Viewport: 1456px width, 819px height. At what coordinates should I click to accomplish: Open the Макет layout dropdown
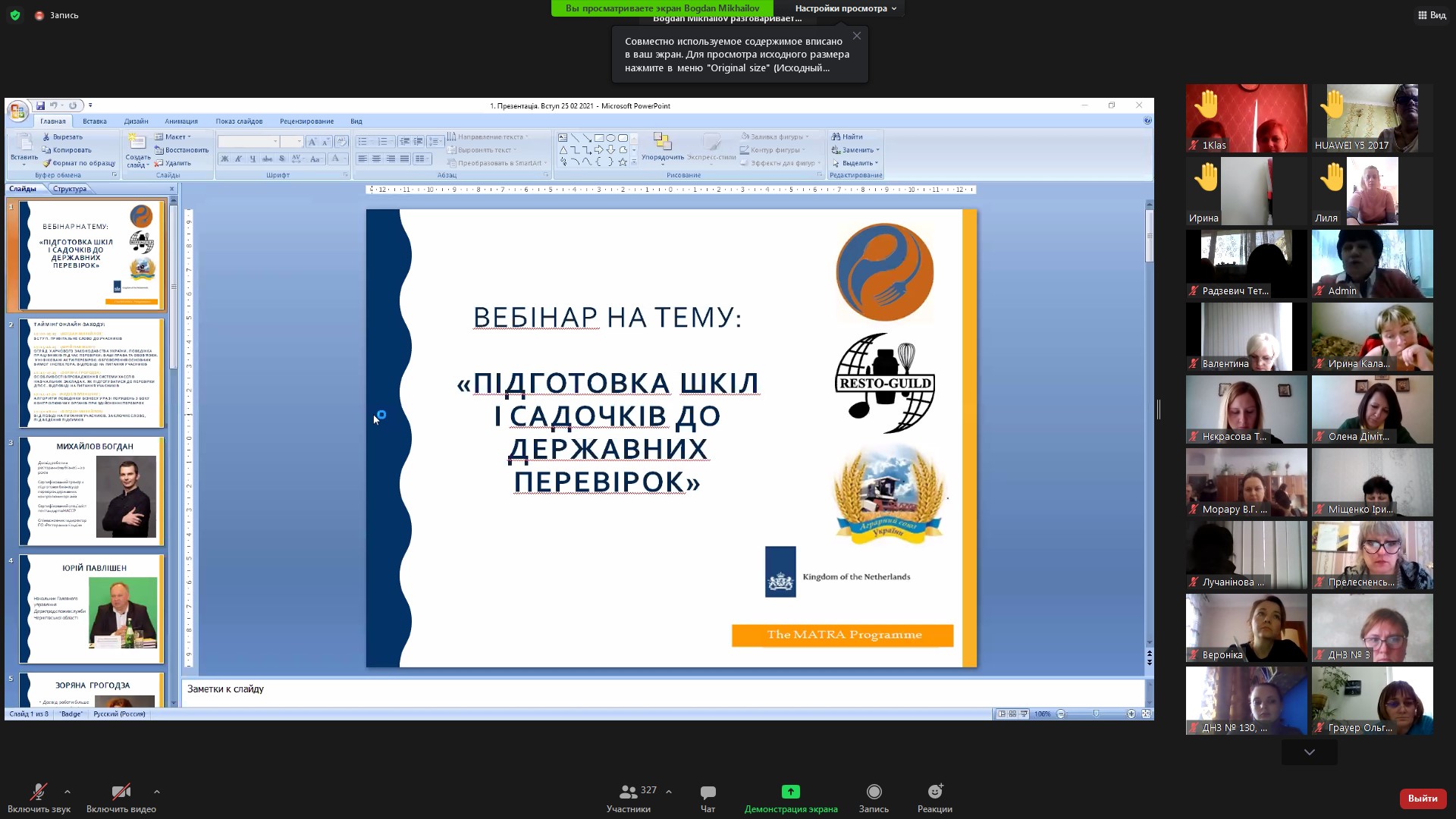pyautogui.click(x=173, y=137)
